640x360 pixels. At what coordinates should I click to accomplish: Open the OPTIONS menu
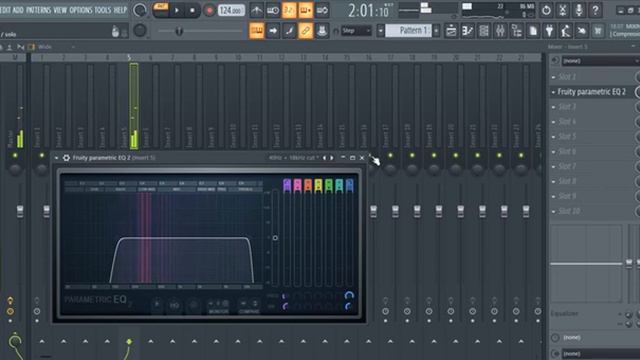click(80, 10)
